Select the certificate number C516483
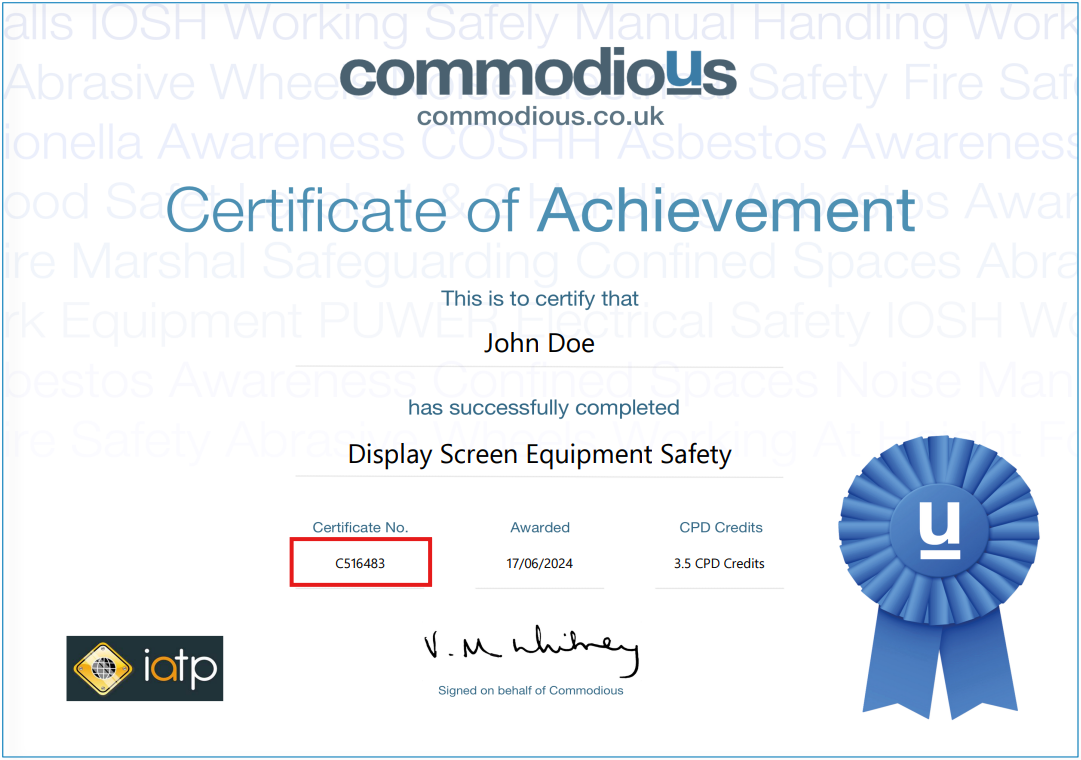This screenshot has width=1081, height=760. pyautogui.click(x=360, y=563)
